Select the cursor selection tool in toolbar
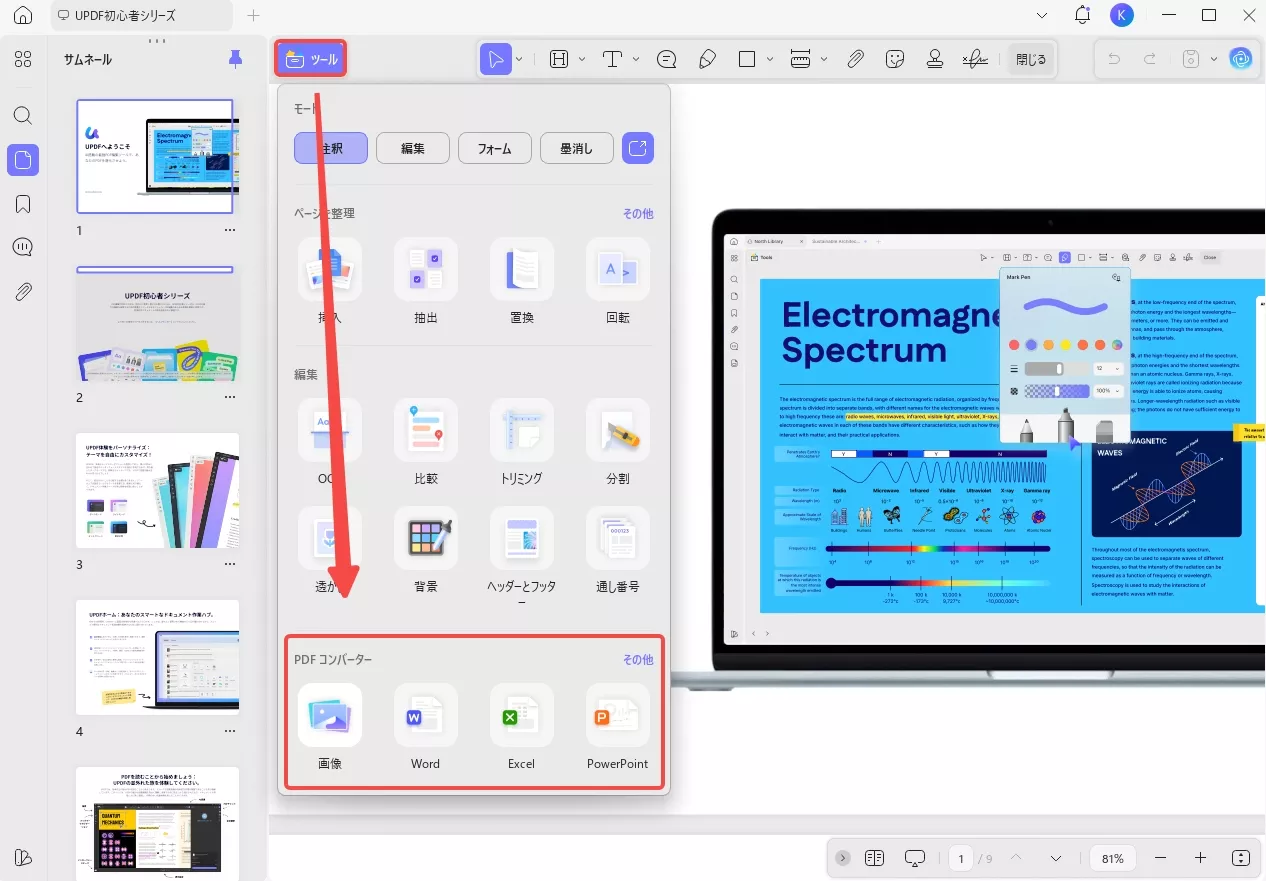 (495, 59)
